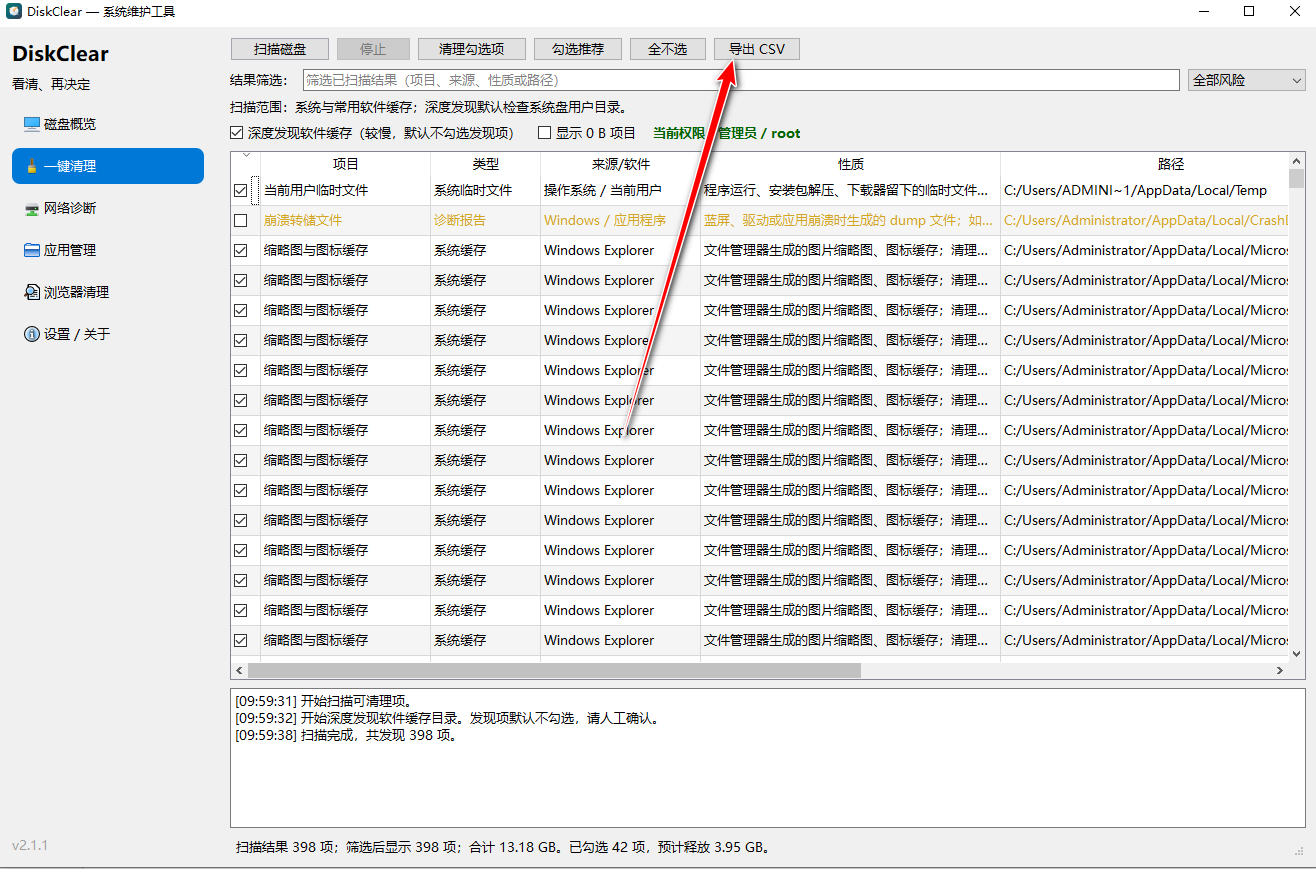Click the 停止 button
The image size is (1316, 869).
pyautogui.click(x=373, y=49)
